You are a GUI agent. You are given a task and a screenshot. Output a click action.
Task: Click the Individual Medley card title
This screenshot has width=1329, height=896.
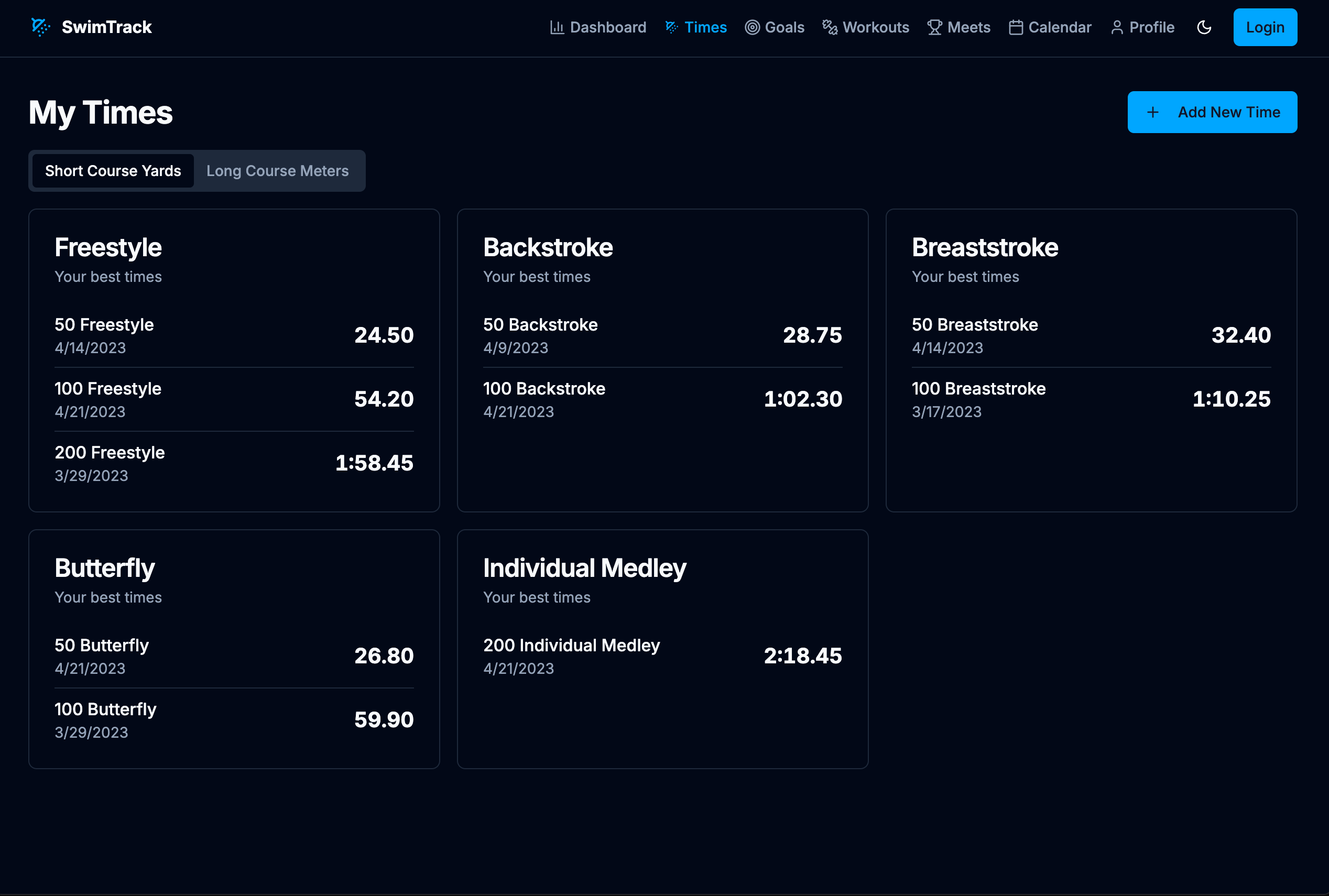[584, 568]
